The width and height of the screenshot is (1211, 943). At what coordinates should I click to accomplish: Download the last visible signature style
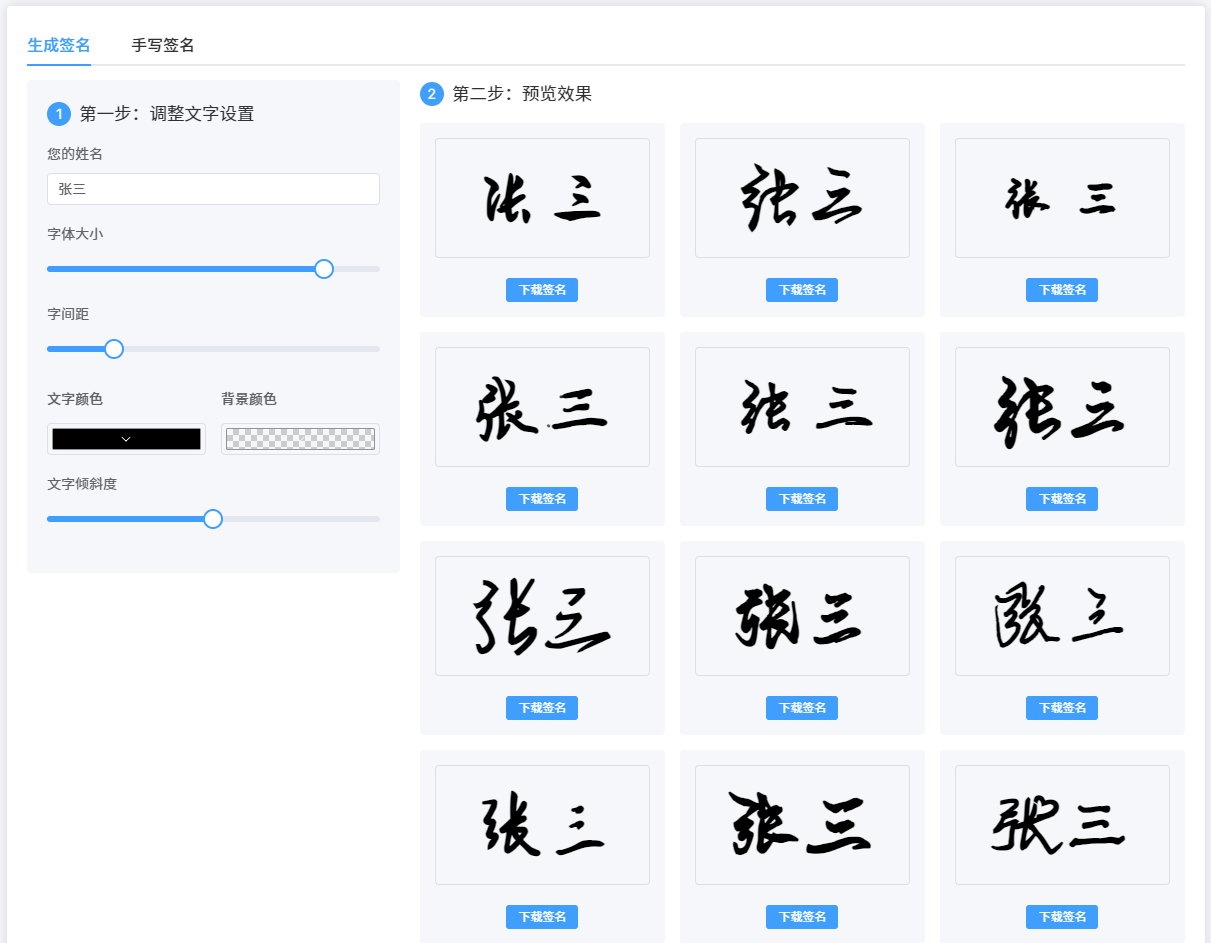1061,916
